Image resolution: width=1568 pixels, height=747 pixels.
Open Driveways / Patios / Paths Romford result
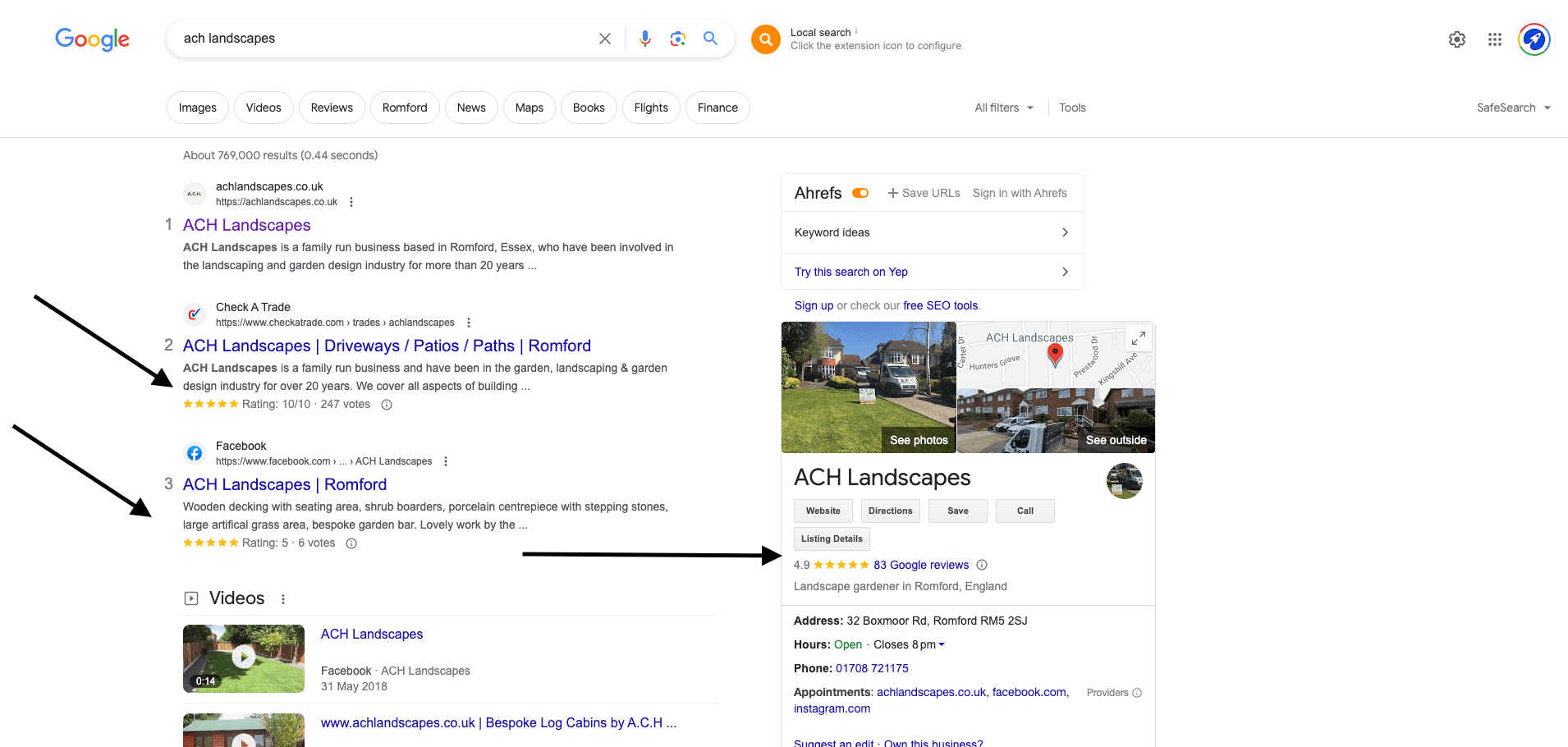tap(387, 346)
